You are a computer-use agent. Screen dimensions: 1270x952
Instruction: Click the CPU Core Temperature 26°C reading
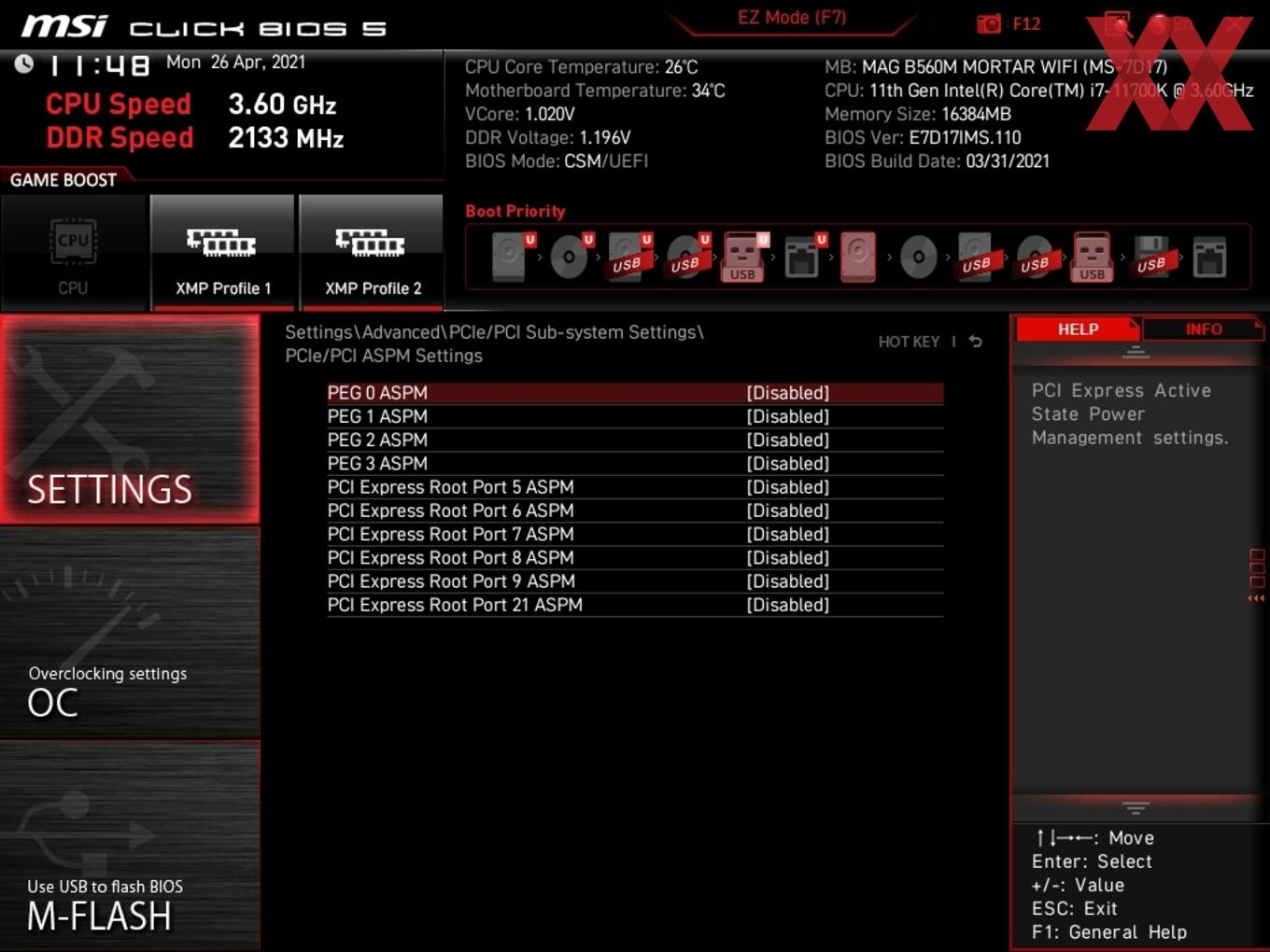pos(581,67)
